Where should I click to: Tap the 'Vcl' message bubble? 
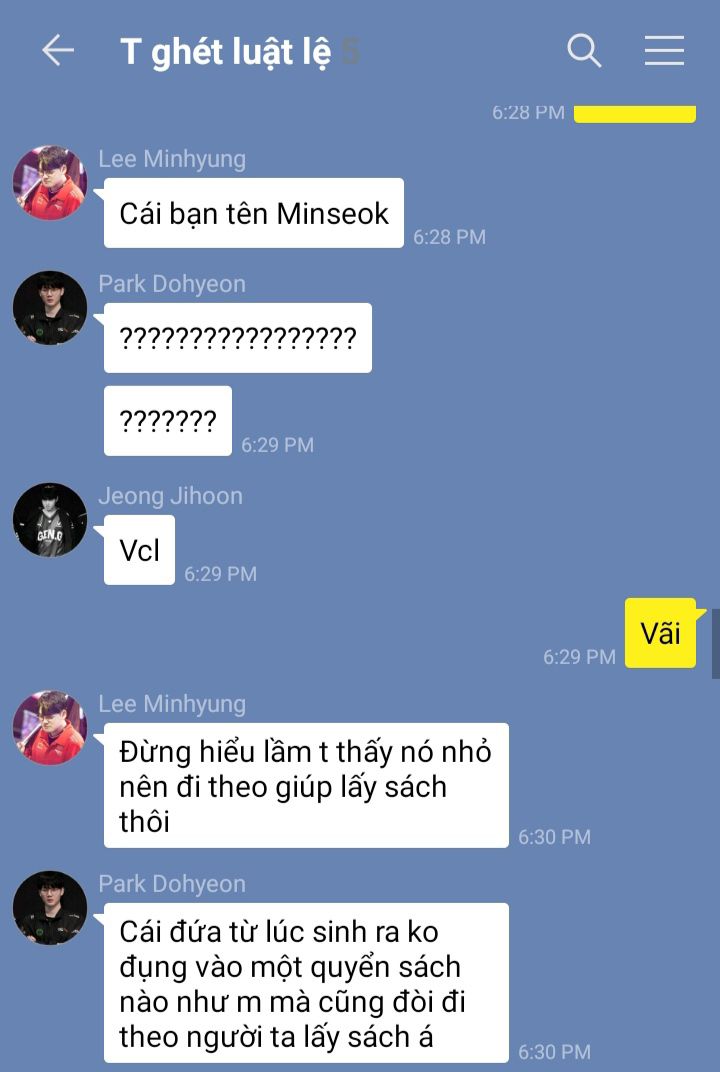(x=139, y=550)
